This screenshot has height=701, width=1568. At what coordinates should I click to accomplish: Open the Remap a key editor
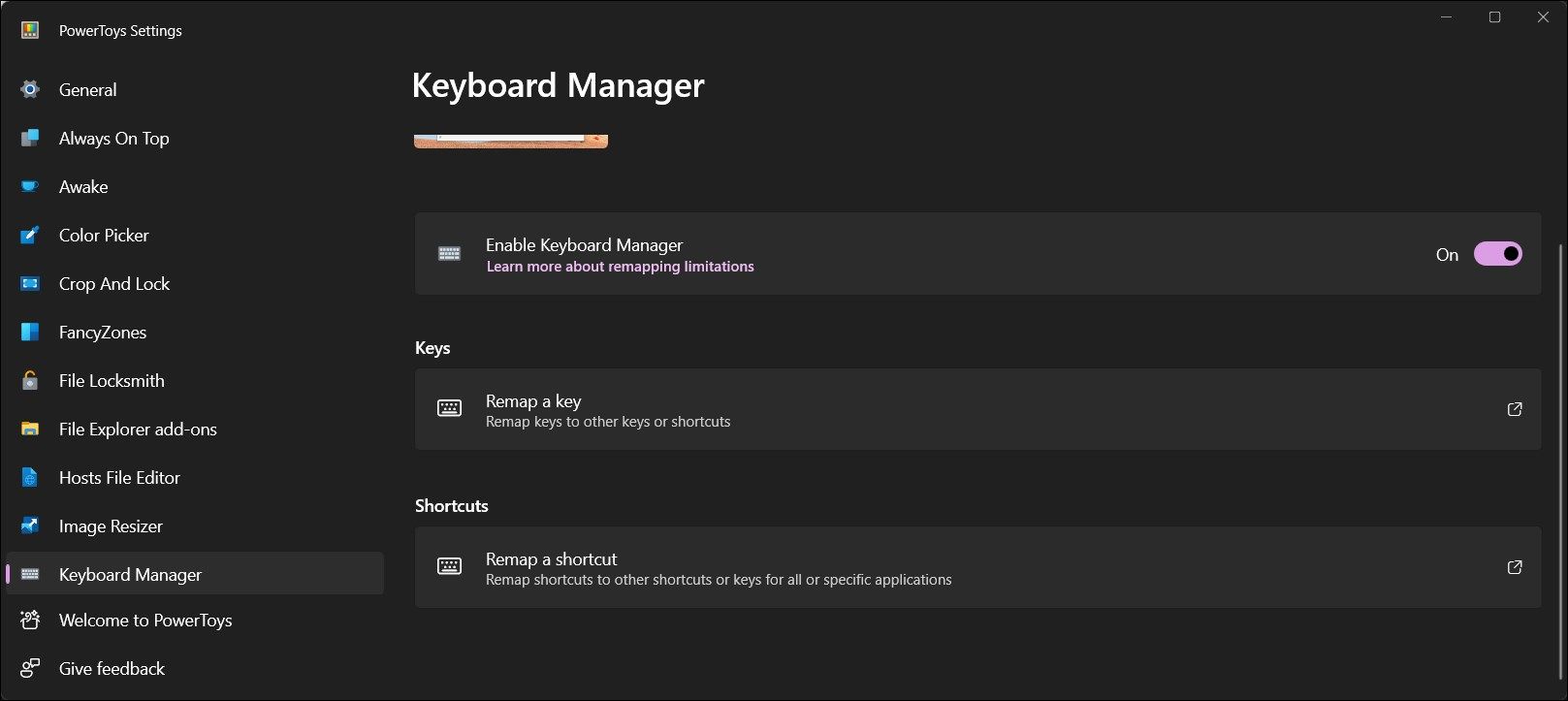(977, 409)
